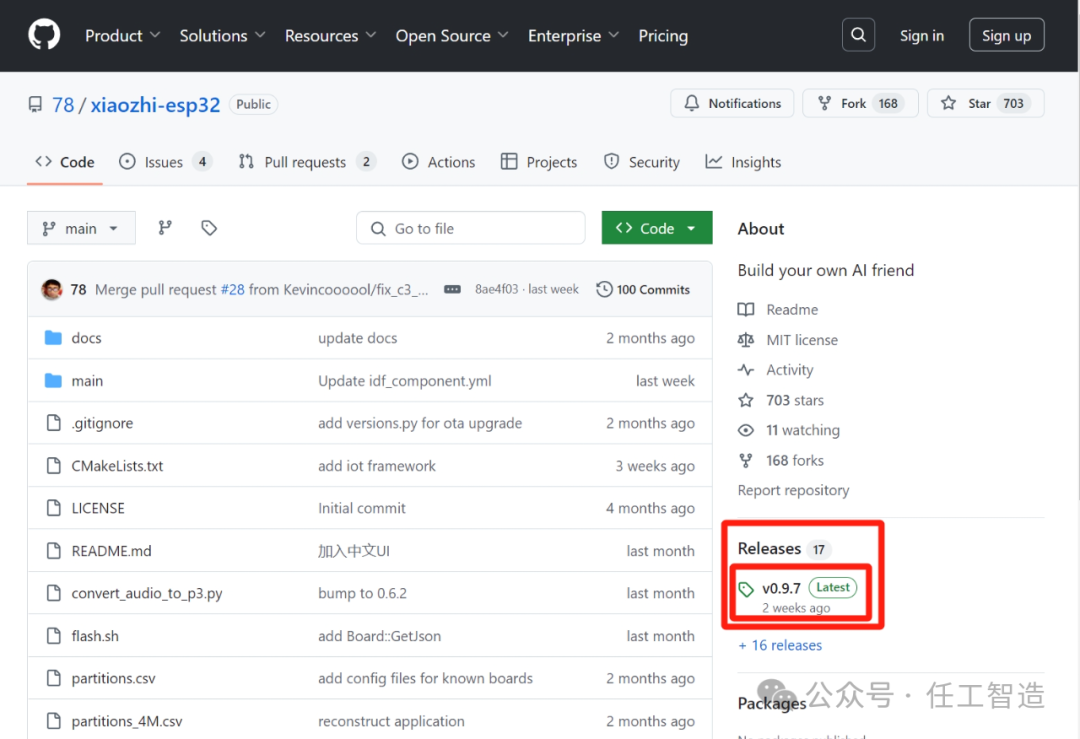Open the green Code dropdown button
Screen dimensions: 1080x739
click(x=657, y=228)
